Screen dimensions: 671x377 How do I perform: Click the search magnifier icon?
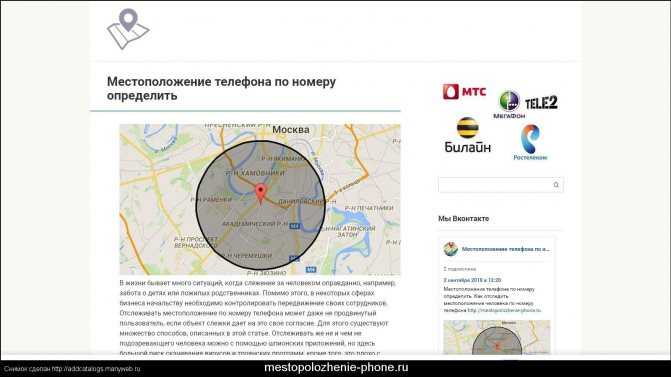point(556,185)
